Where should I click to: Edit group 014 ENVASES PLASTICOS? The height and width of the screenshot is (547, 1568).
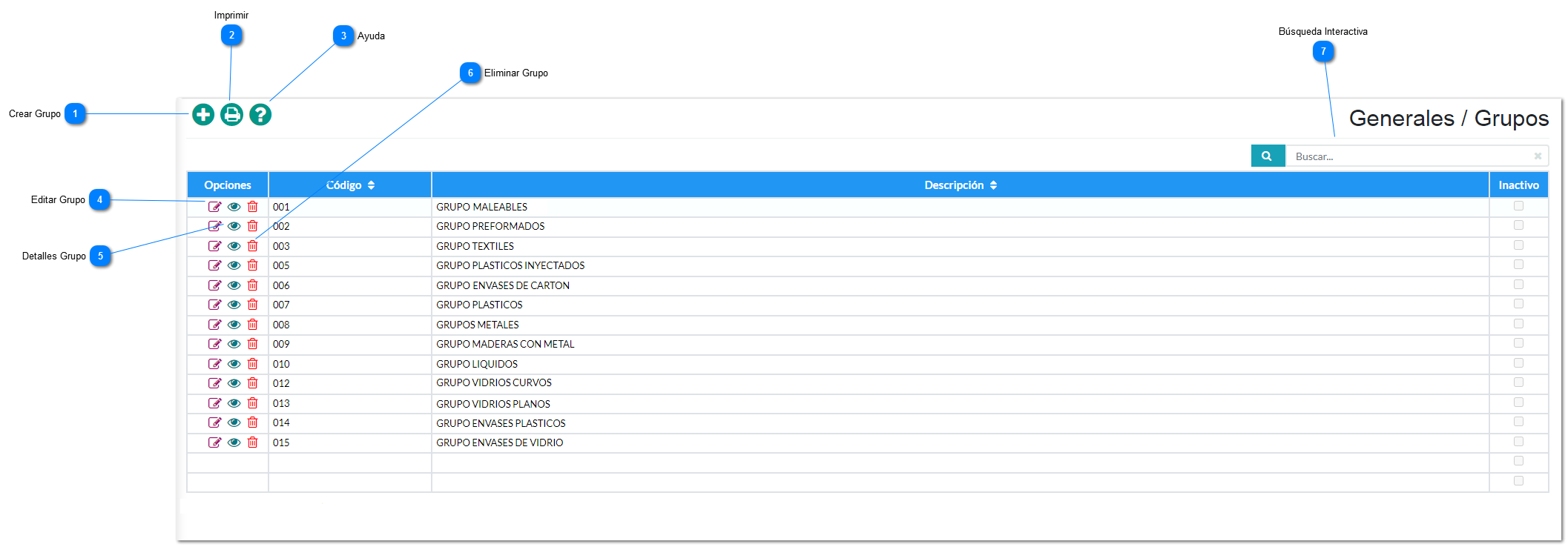click(214, 422)
